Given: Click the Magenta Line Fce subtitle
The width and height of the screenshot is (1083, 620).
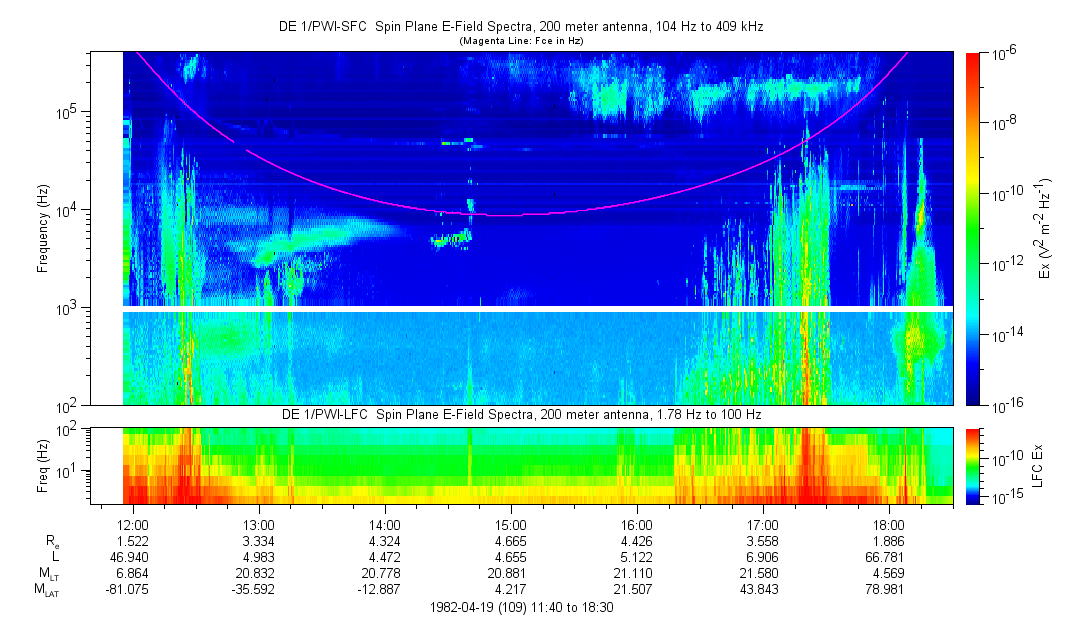Looking at the screenshot, I should [520, 41].
